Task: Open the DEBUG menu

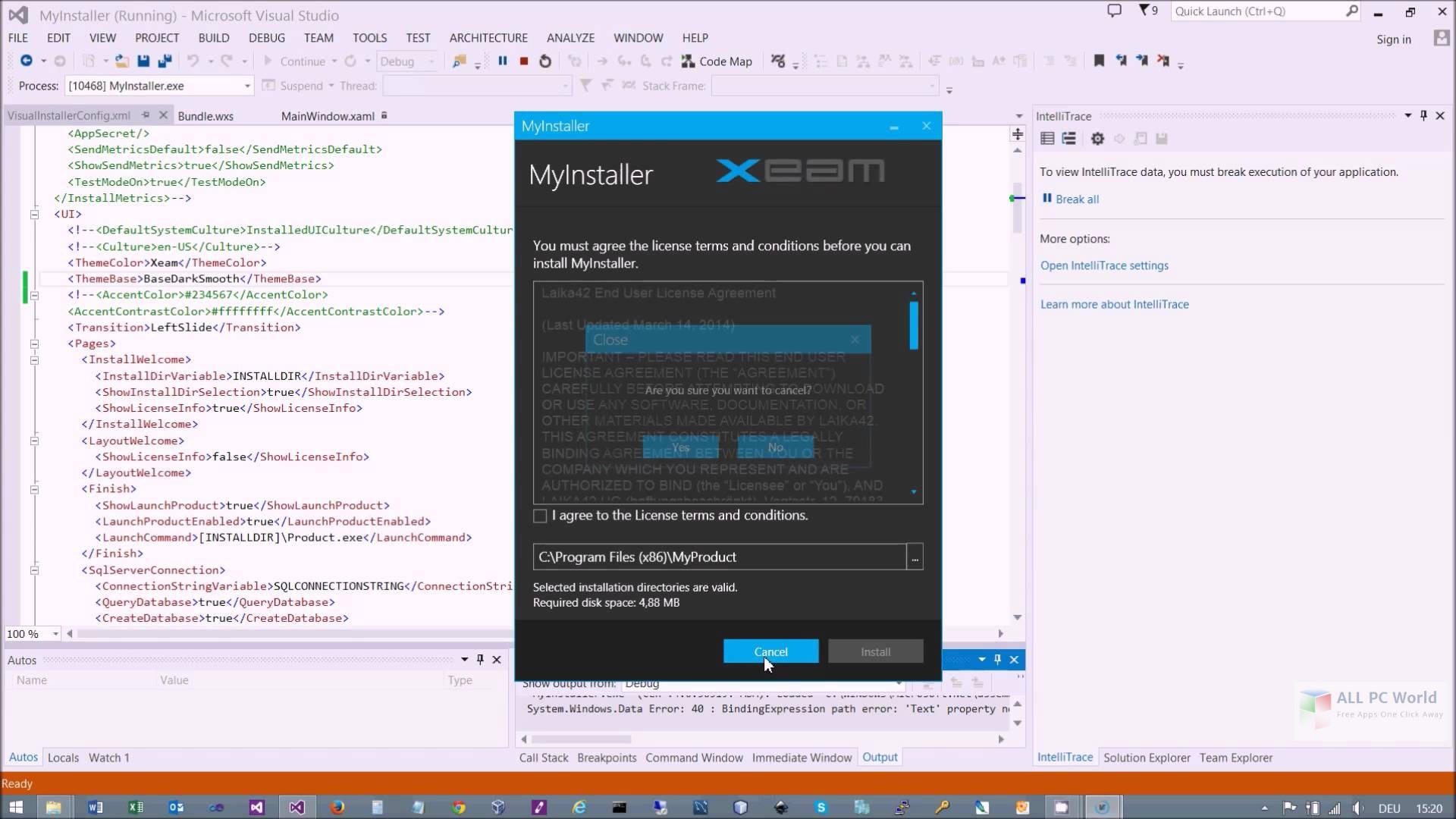Action: click(267, 38)
